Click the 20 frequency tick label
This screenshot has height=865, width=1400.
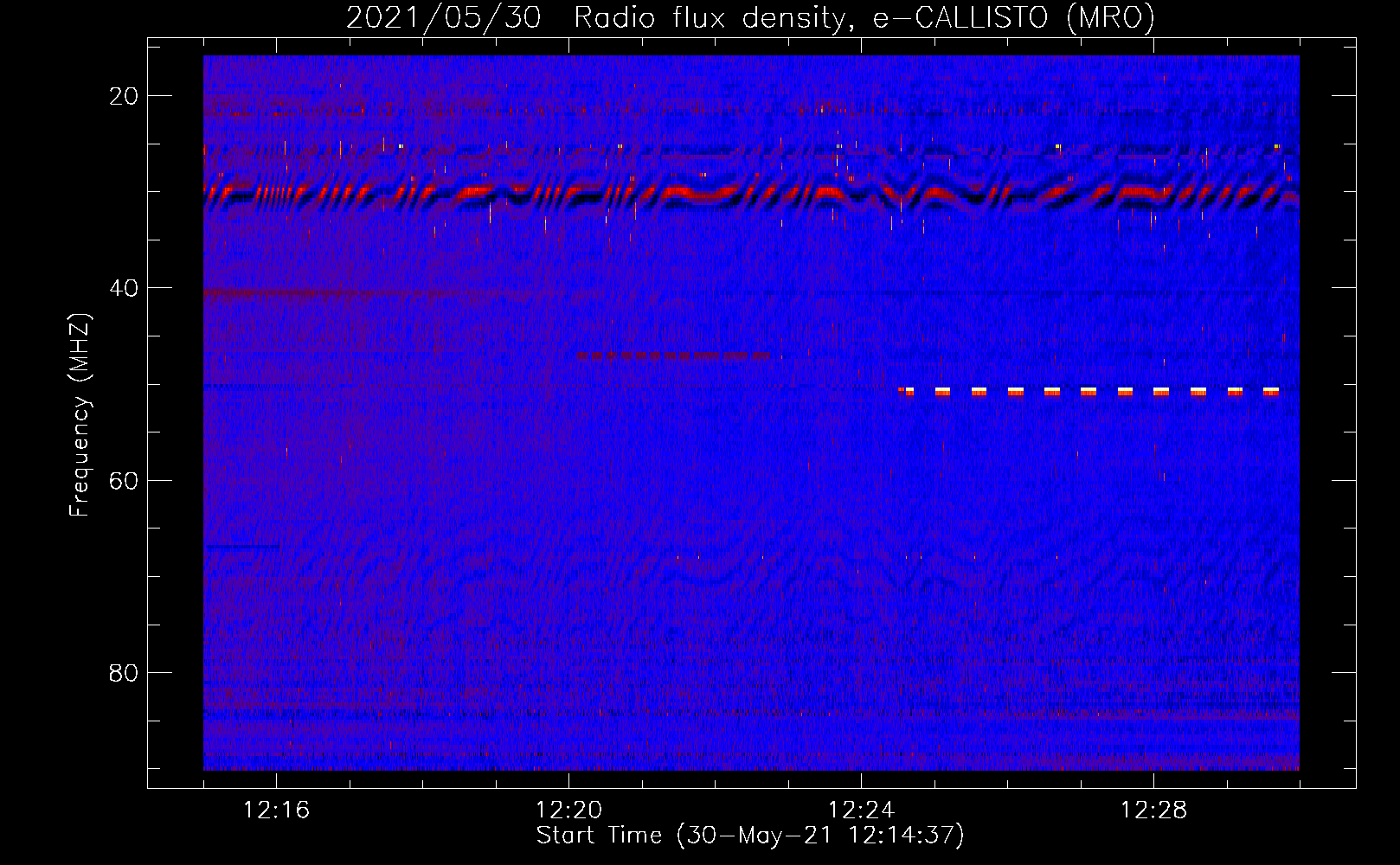click(124, 96)
